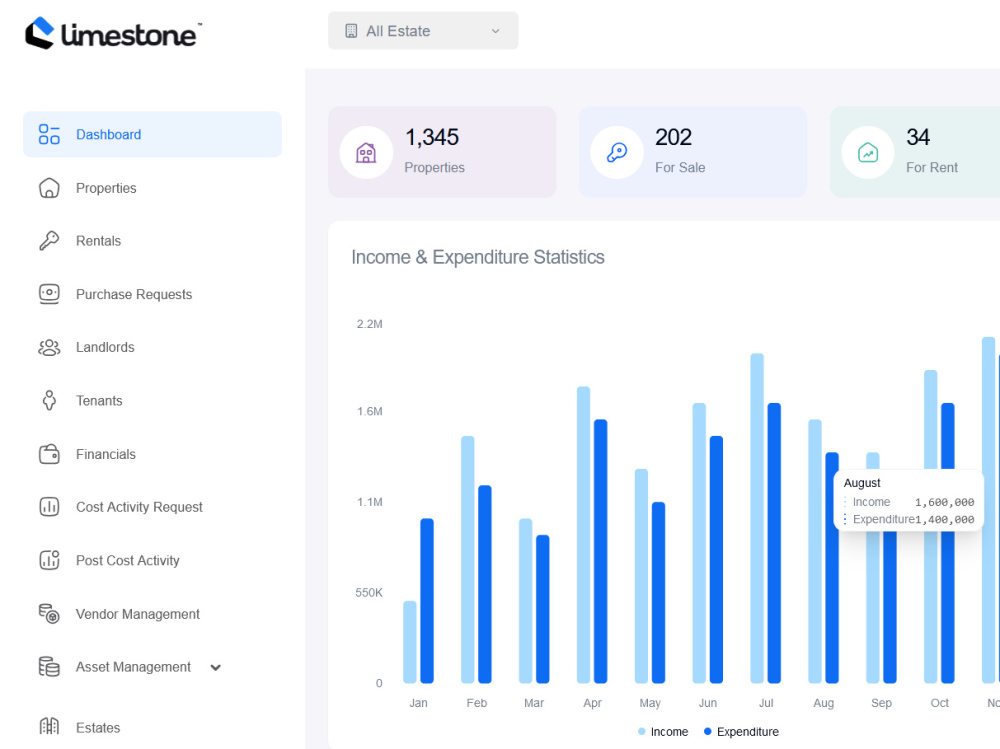This screenshot has height=749, width=1000.
Task: Open the All Estate dropdown
Action: [x=423, y=31]
